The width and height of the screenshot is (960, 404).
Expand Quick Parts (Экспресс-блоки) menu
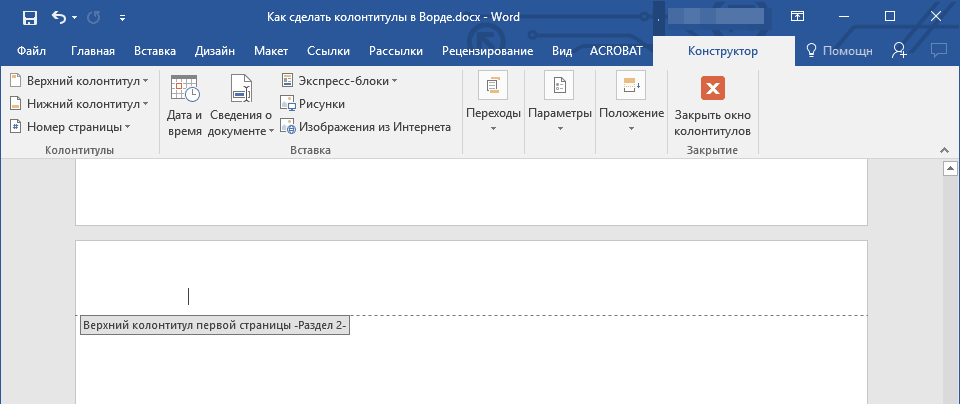pyautogui.click(x=340, y=80)
